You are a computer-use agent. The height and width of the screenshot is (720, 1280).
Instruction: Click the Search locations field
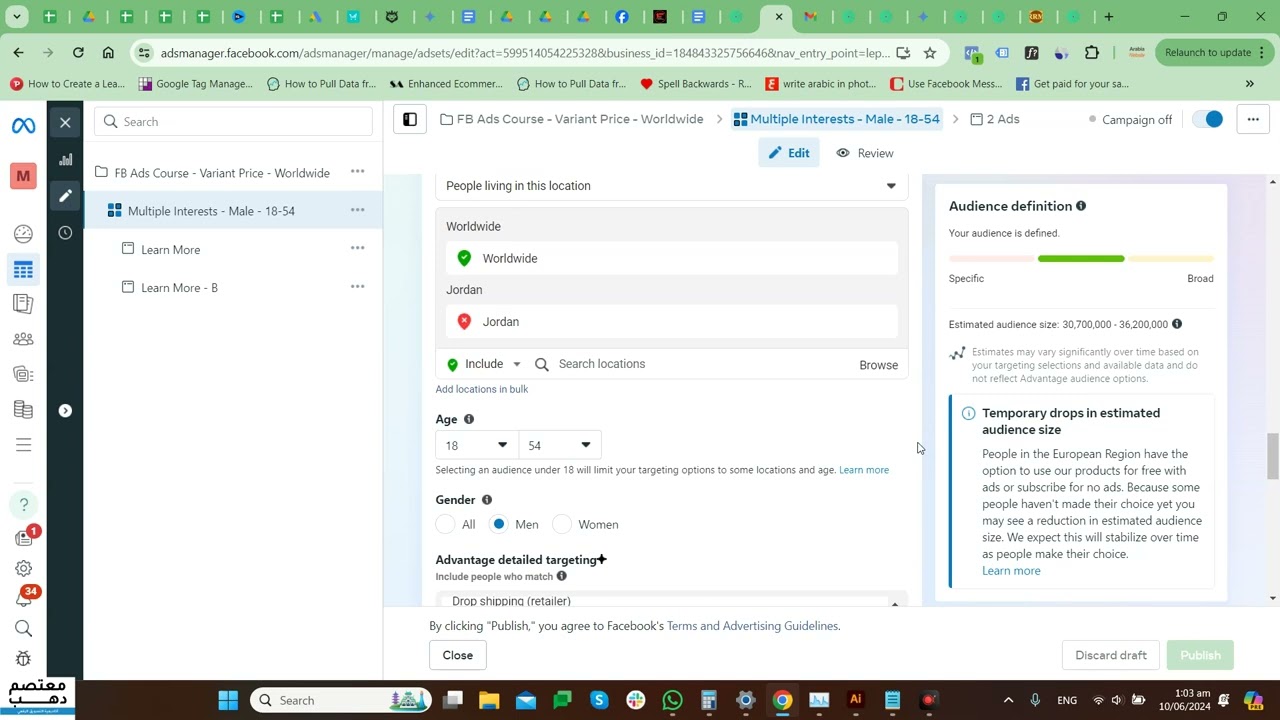click(690, 364)
